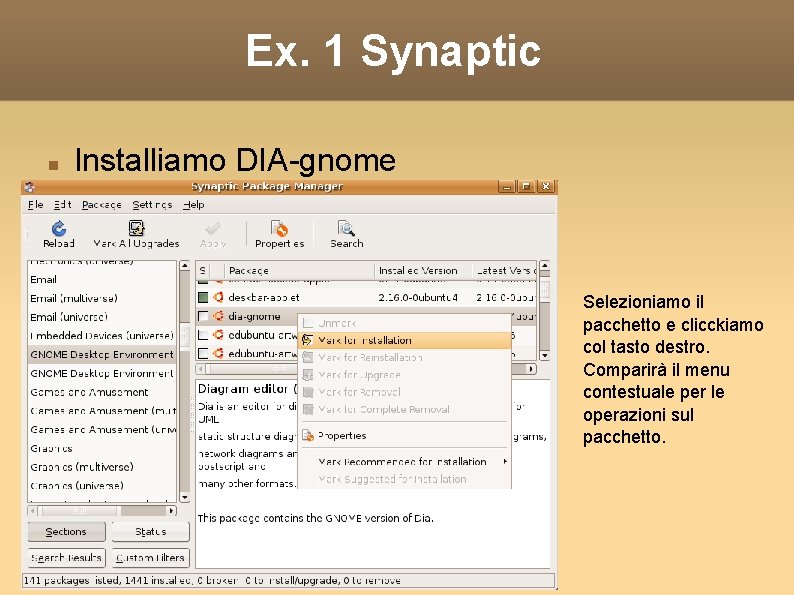
Task: Click the Properties icon in context menu
Action: (307, 435)
